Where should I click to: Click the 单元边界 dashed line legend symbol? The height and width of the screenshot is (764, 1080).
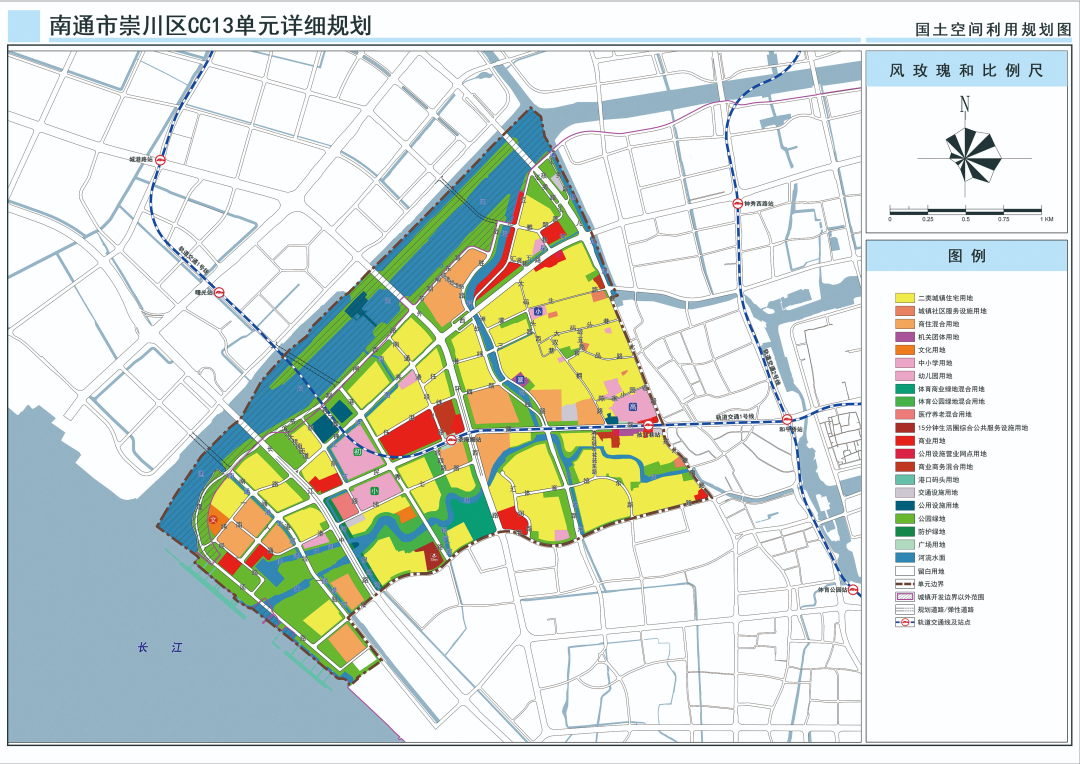pyautogui.click(x=905, y=583)
